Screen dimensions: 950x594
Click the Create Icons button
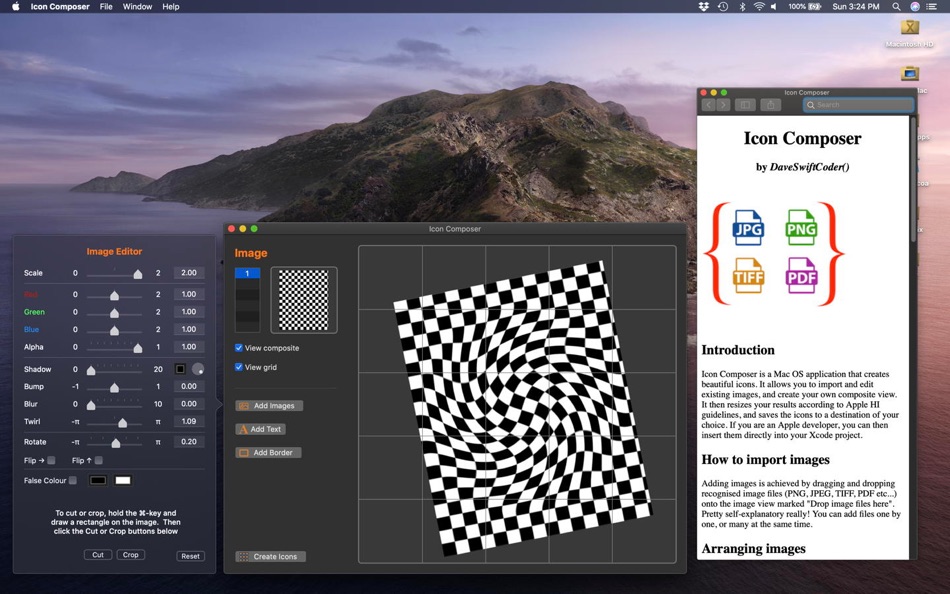coord(270,556)
